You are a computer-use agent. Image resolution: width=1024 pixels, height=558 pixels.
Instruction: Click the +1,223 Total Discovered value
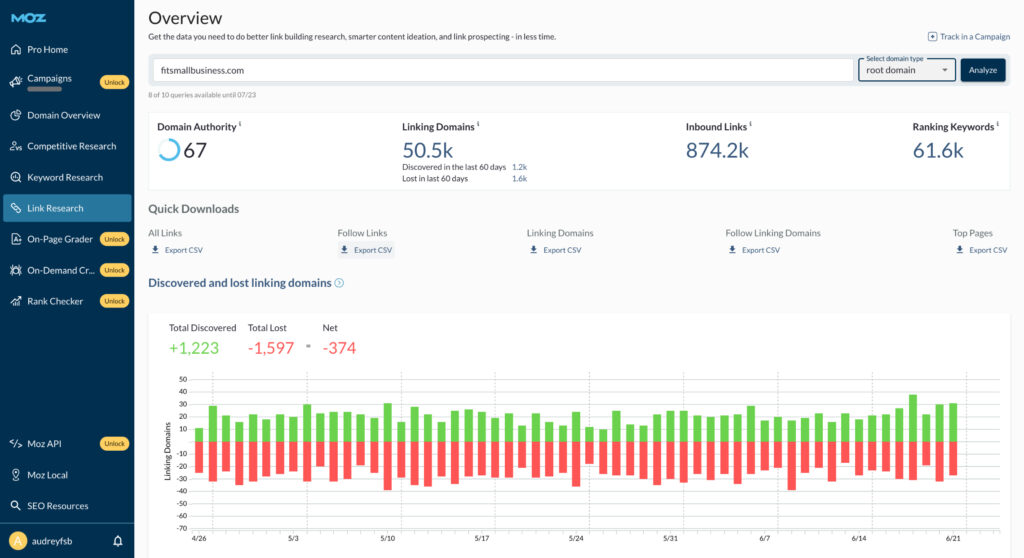tap(194, 348)
